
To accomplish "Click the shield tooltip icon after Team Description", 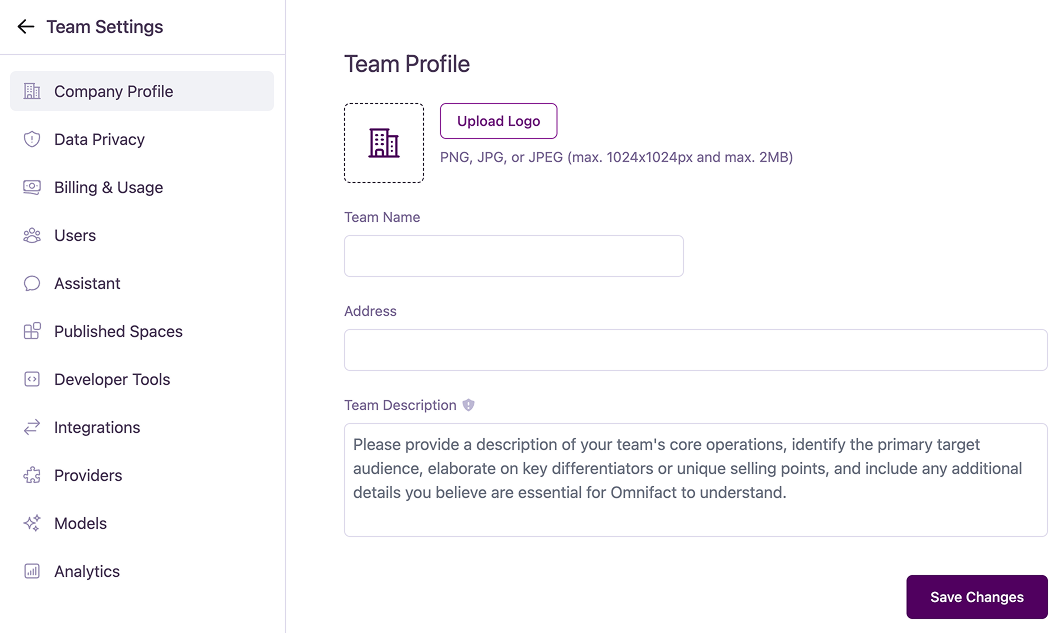I will [x=468, y=405].
